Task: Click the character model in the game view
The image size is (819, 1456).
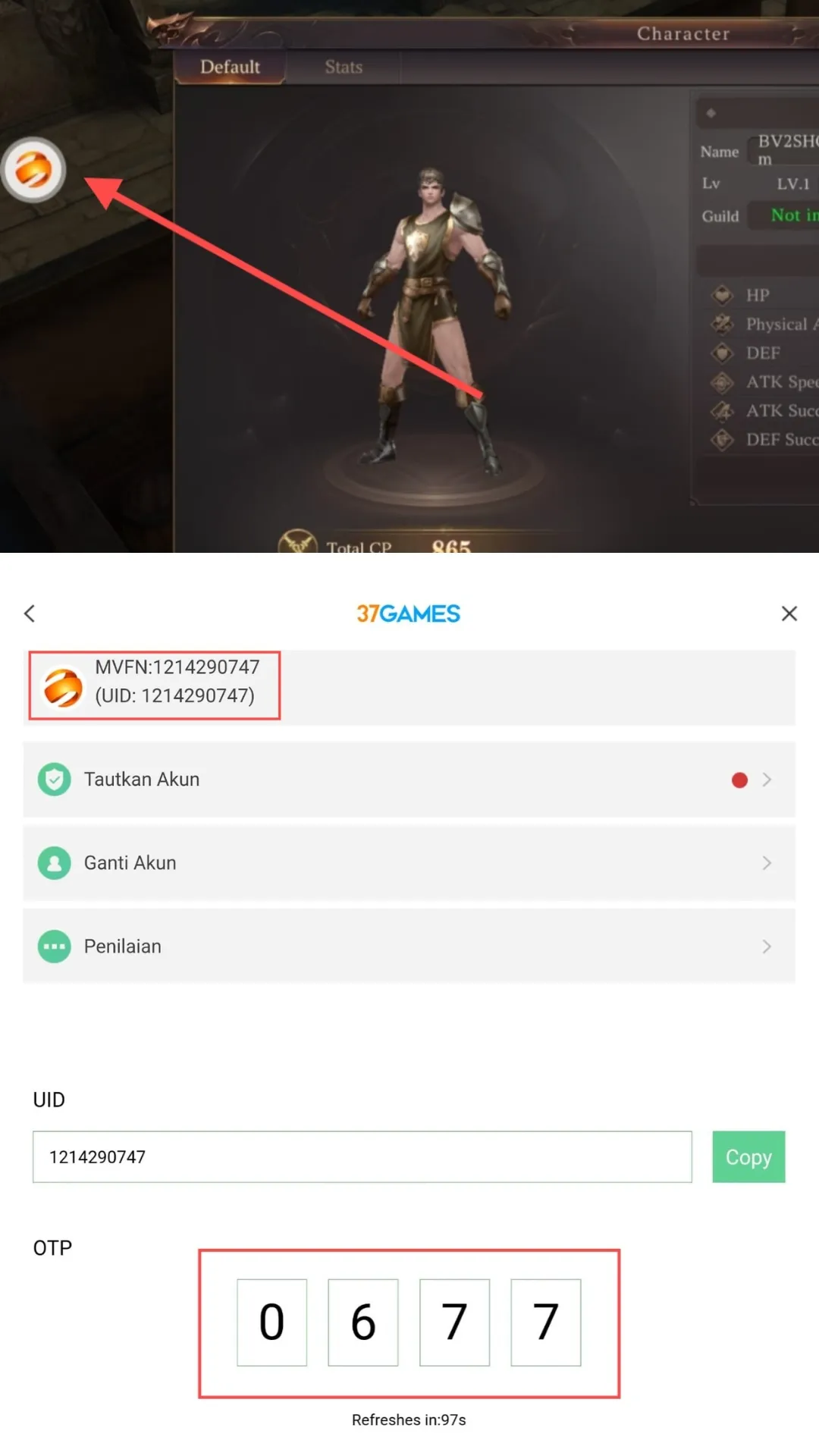Action: [432, 318]
